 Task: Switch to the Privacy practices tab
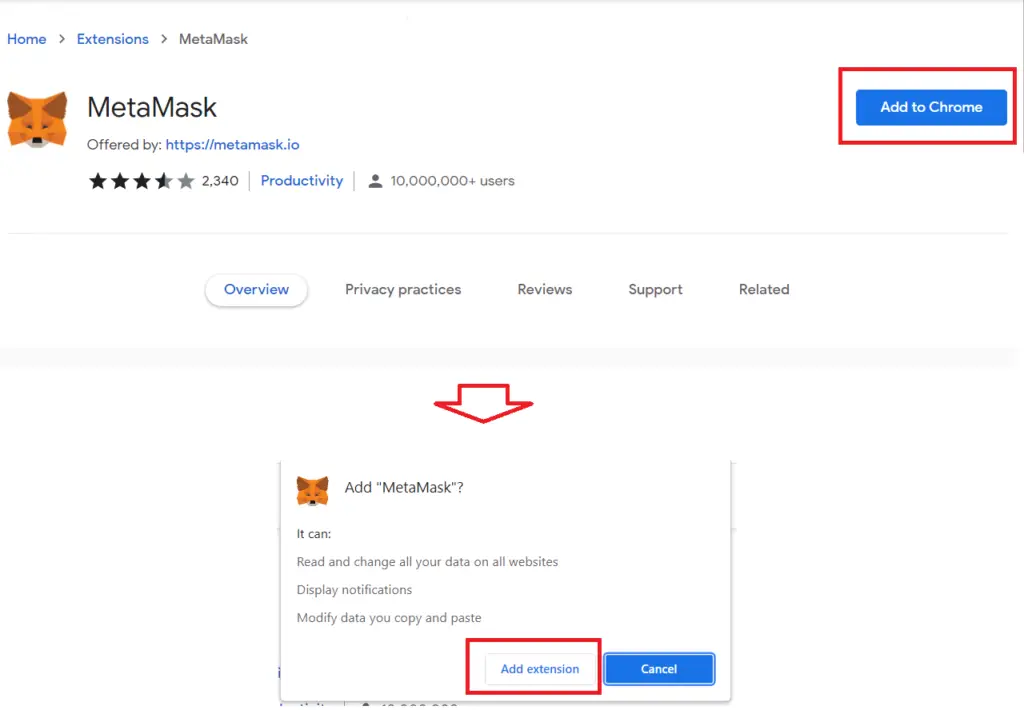[403, 289]
